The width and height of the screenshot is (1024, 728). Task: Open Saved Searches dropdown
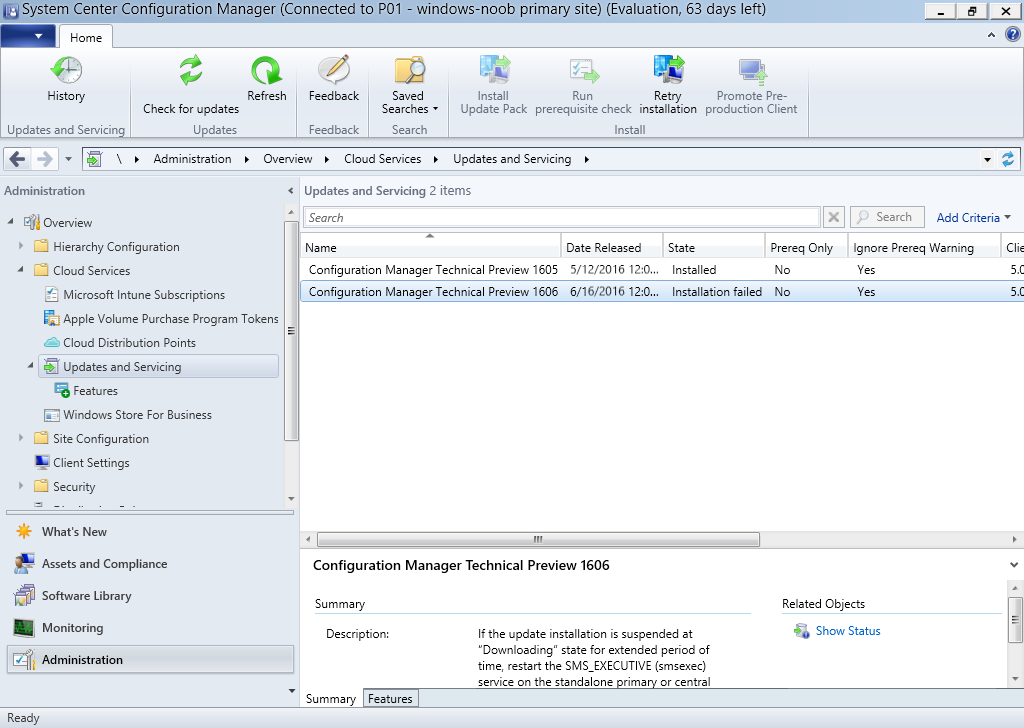409,86
